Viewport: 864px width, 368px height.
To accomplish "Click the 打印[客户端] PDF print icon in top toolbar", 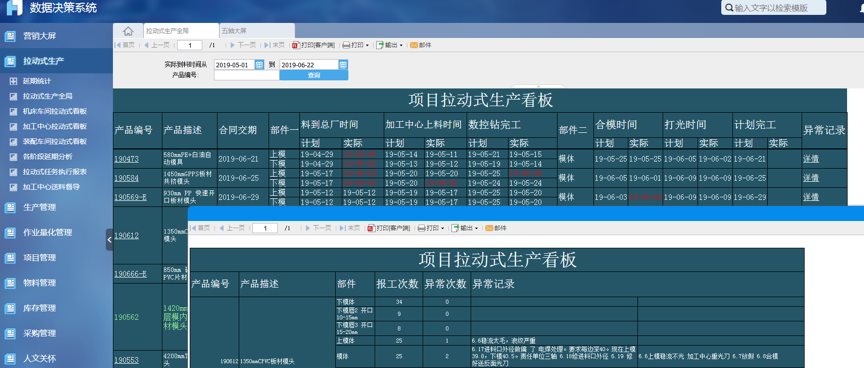I will coord(295,45).
